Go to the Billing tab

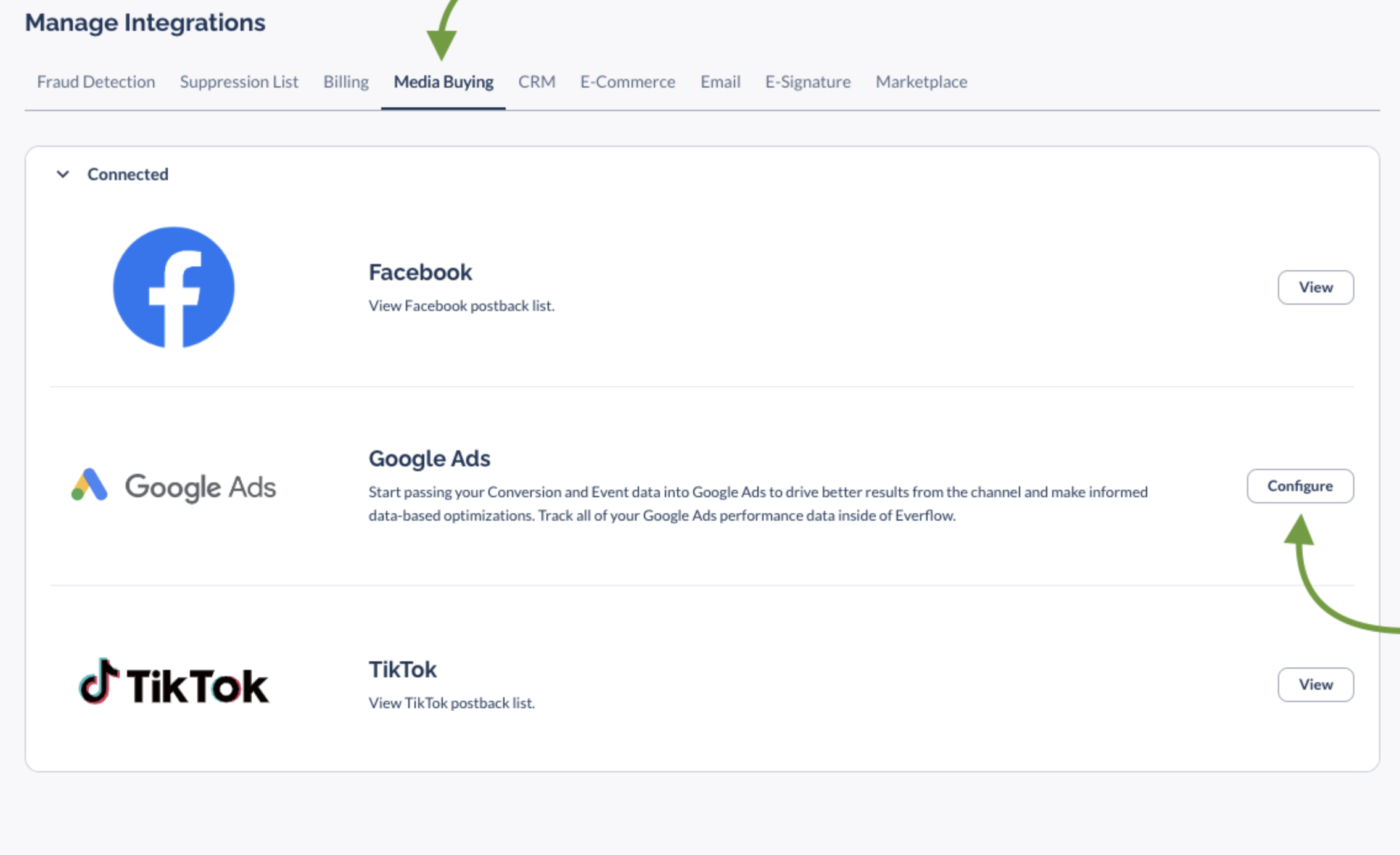tap(345, 82)
